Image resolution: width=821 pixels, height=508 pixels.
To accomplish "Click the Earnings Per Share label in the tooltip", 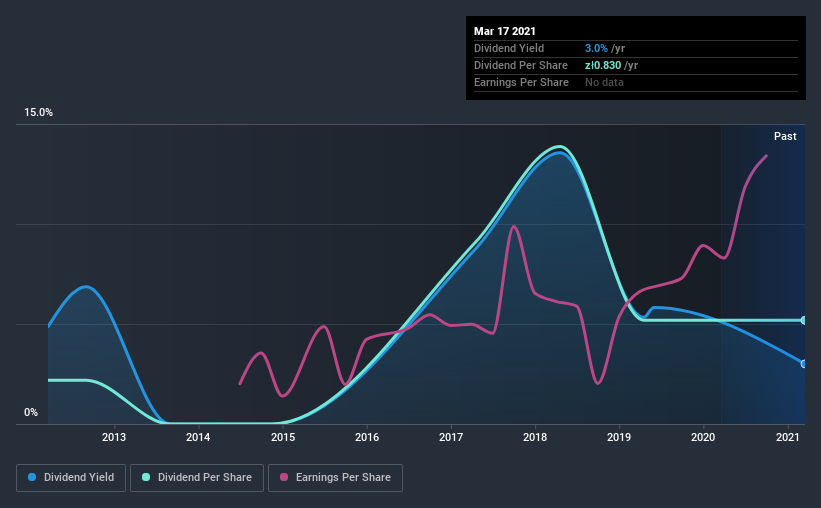I will pos(522,82).
